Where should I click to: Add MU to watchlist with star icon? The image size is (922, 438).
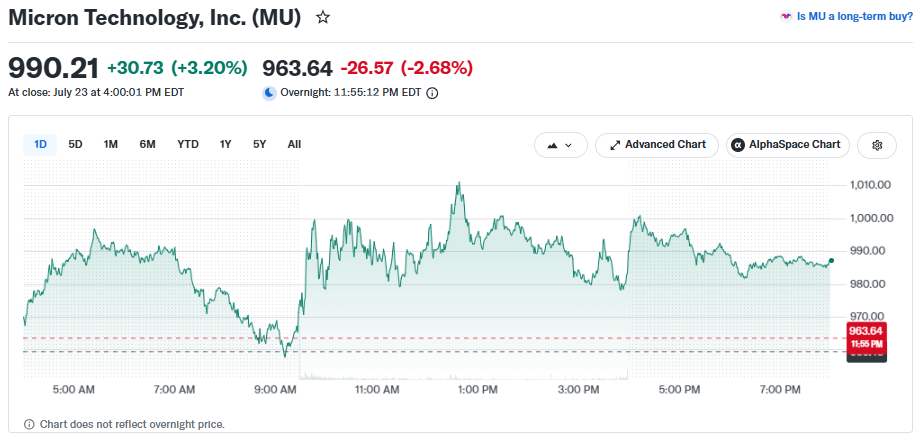tap(323, 18)
